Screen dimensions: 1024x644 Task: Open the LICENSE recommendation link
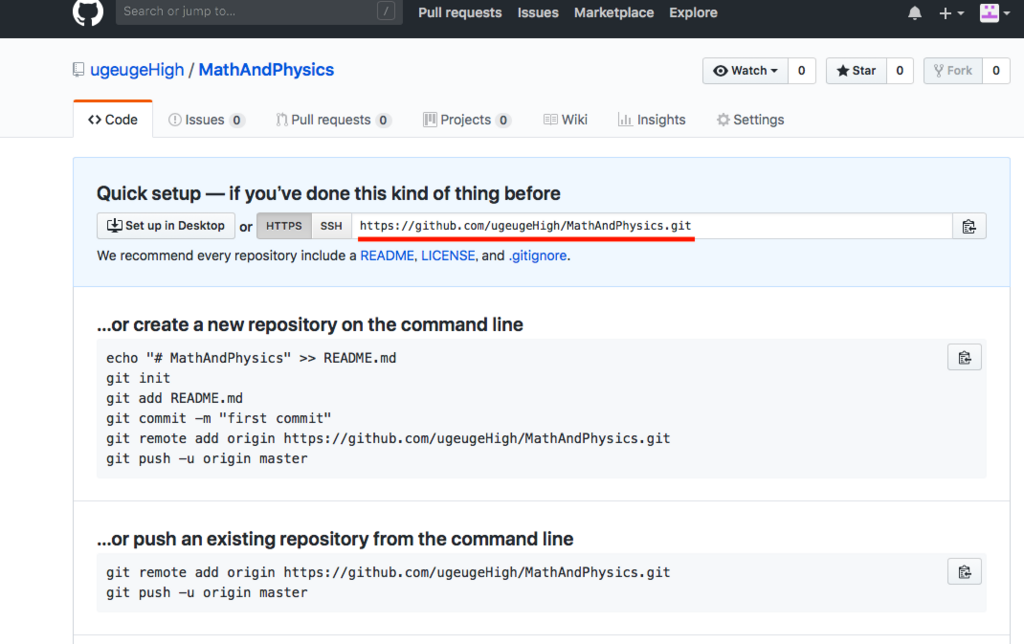pyautogui.click(x=448, y=255)
